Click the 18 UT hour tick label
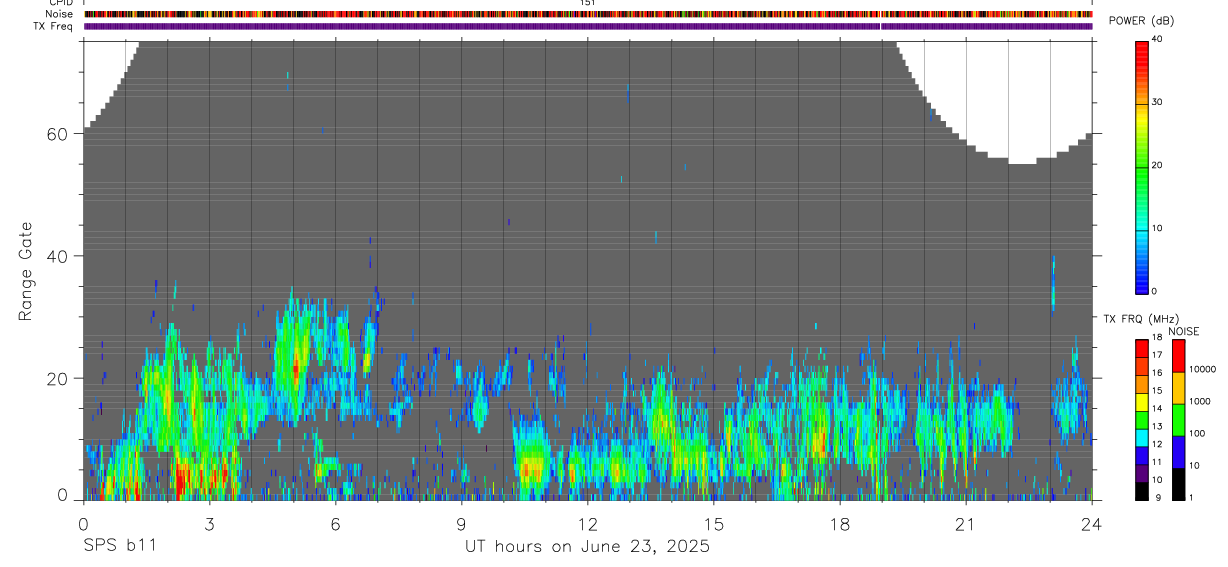This screenshot has width=1228, height=567. coord(840,524)
